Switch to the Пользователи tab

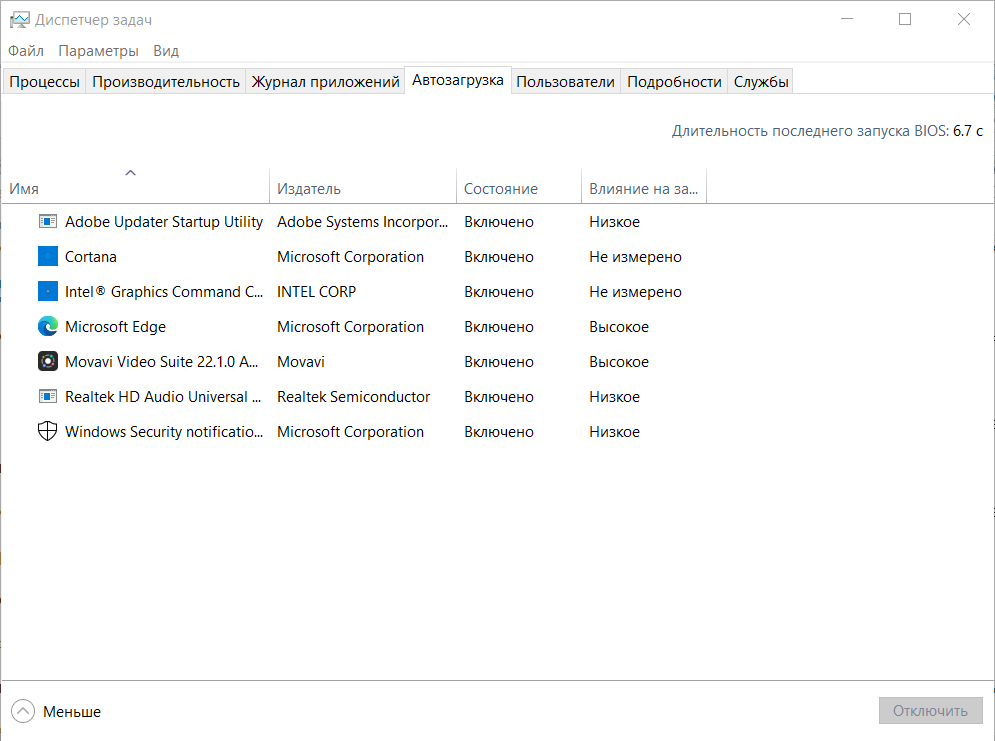(x=565, y=82)
